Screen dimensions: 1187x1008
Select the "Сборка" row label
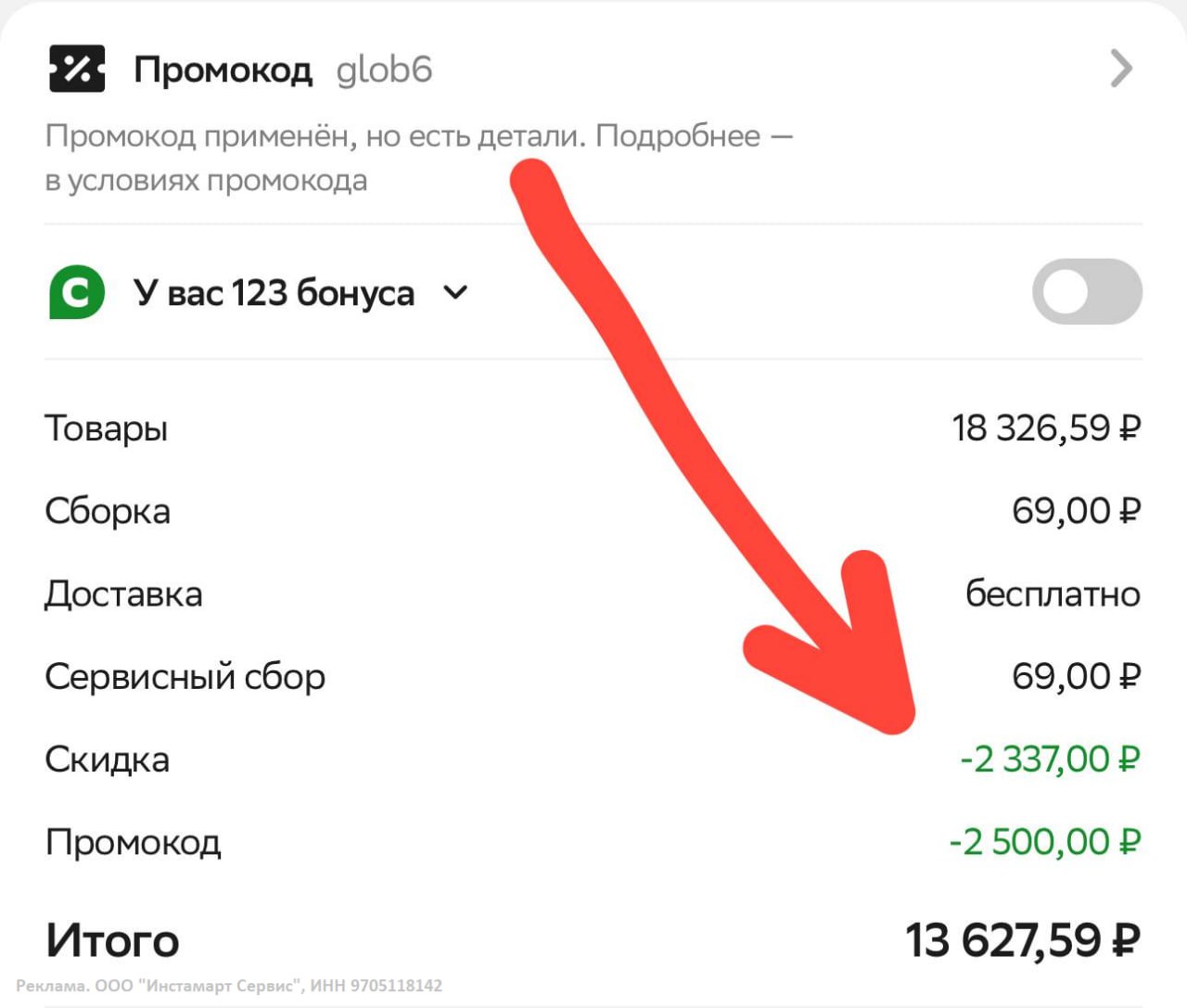(x=108, y=511)
